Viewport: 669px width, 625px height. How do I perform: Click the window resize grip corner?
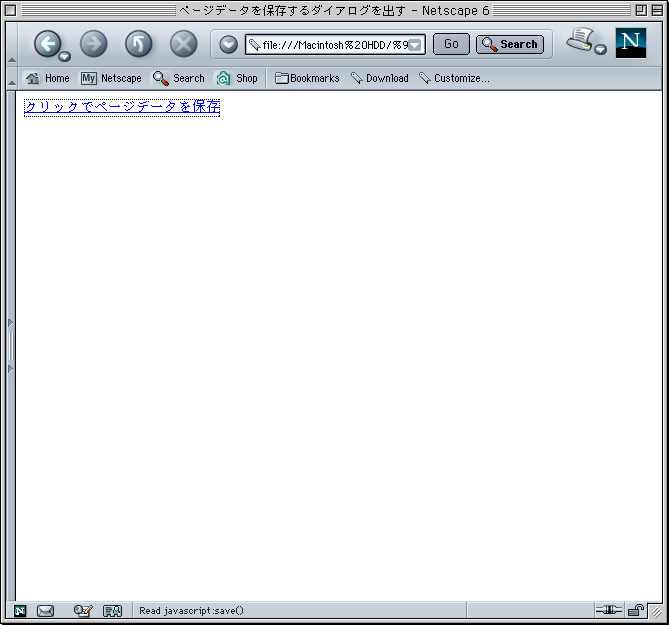pyautogui.click(x=656, y=612)
